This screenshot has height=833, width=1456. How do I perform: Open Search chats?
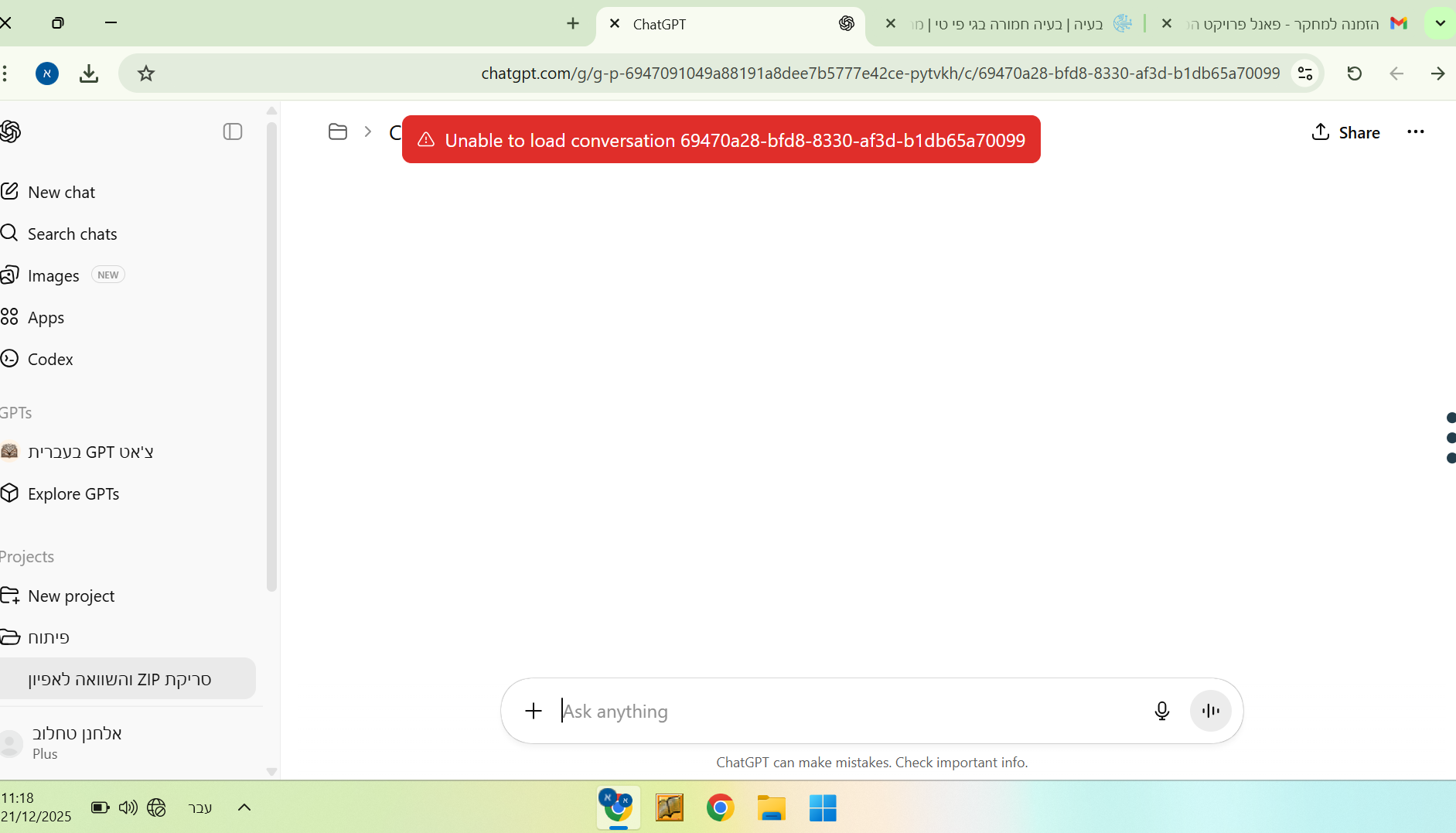(x=71, y=234)
